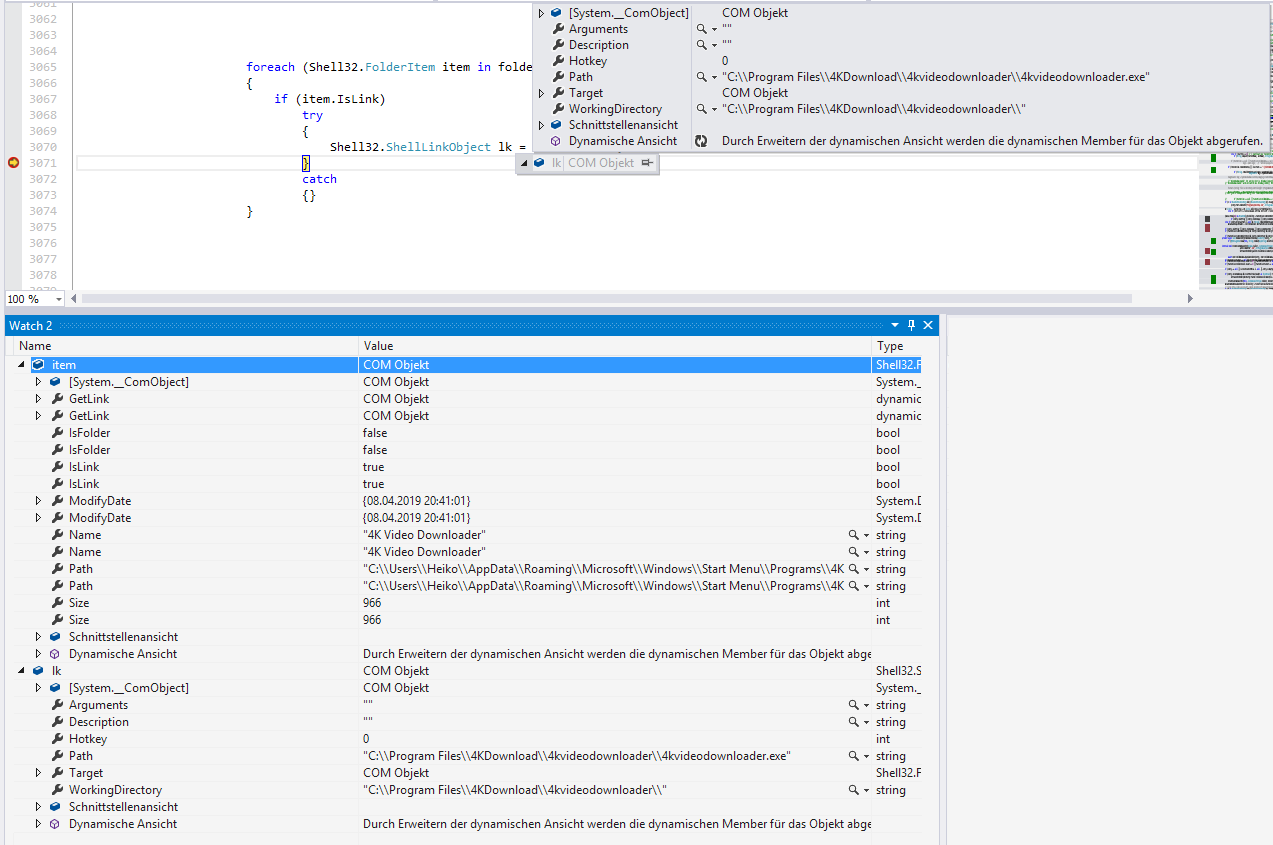Open visualizer magnifier for Arguments in Watch 2

tap(853, 705)
